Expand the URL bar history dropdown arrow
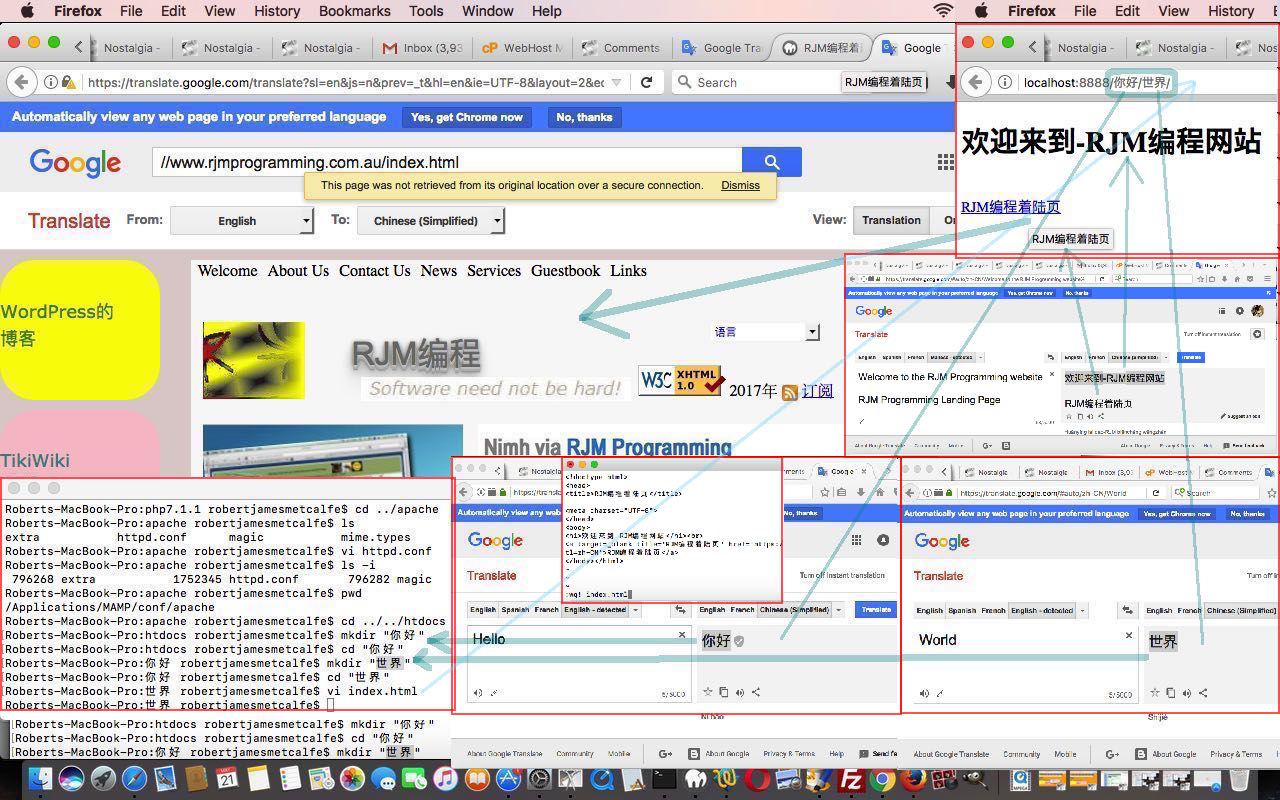The image size is (1280, 800). tap(617, 82)
